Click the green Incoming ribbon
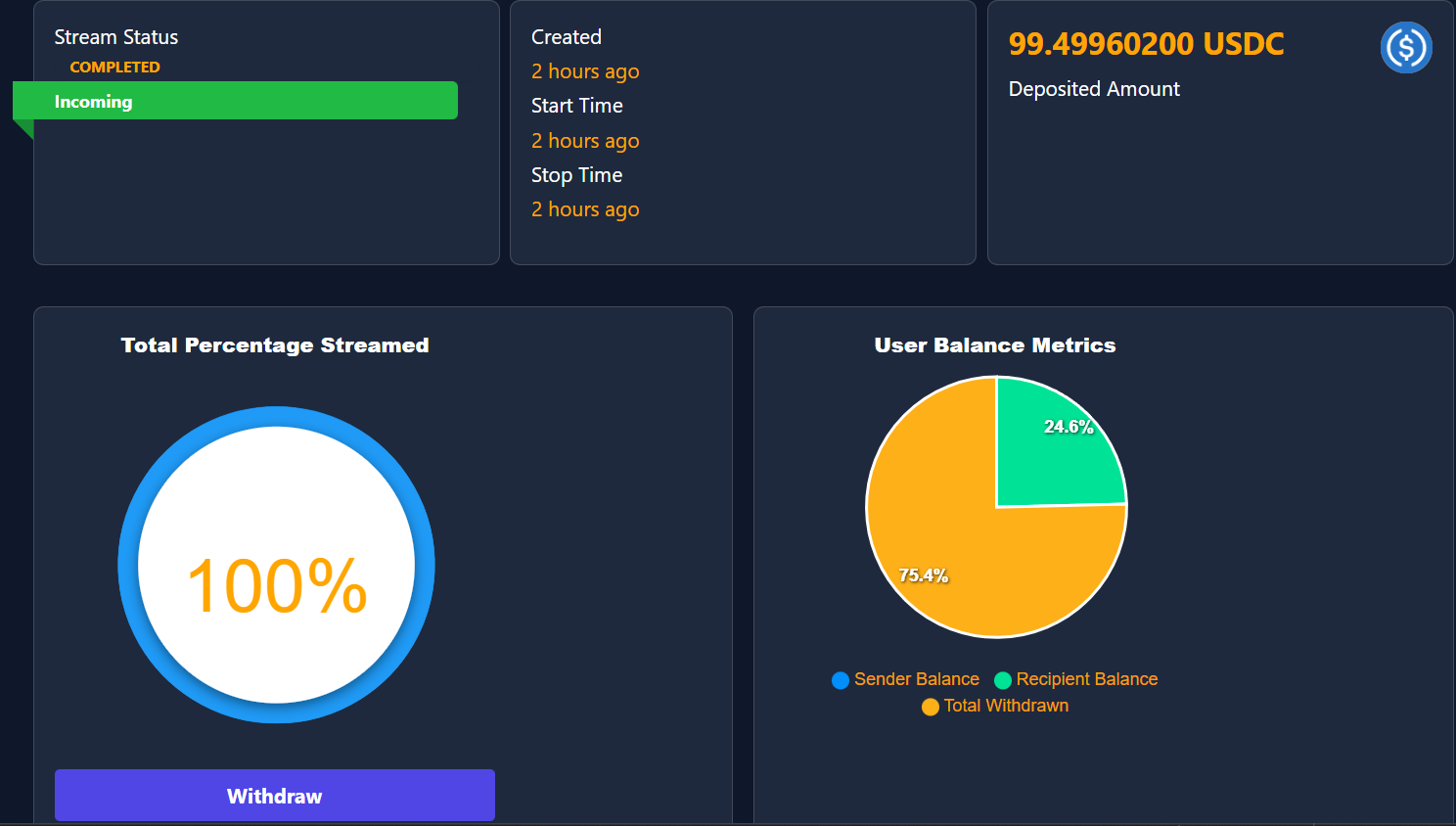Screen dimensions: 1456x826 (235, 101)
